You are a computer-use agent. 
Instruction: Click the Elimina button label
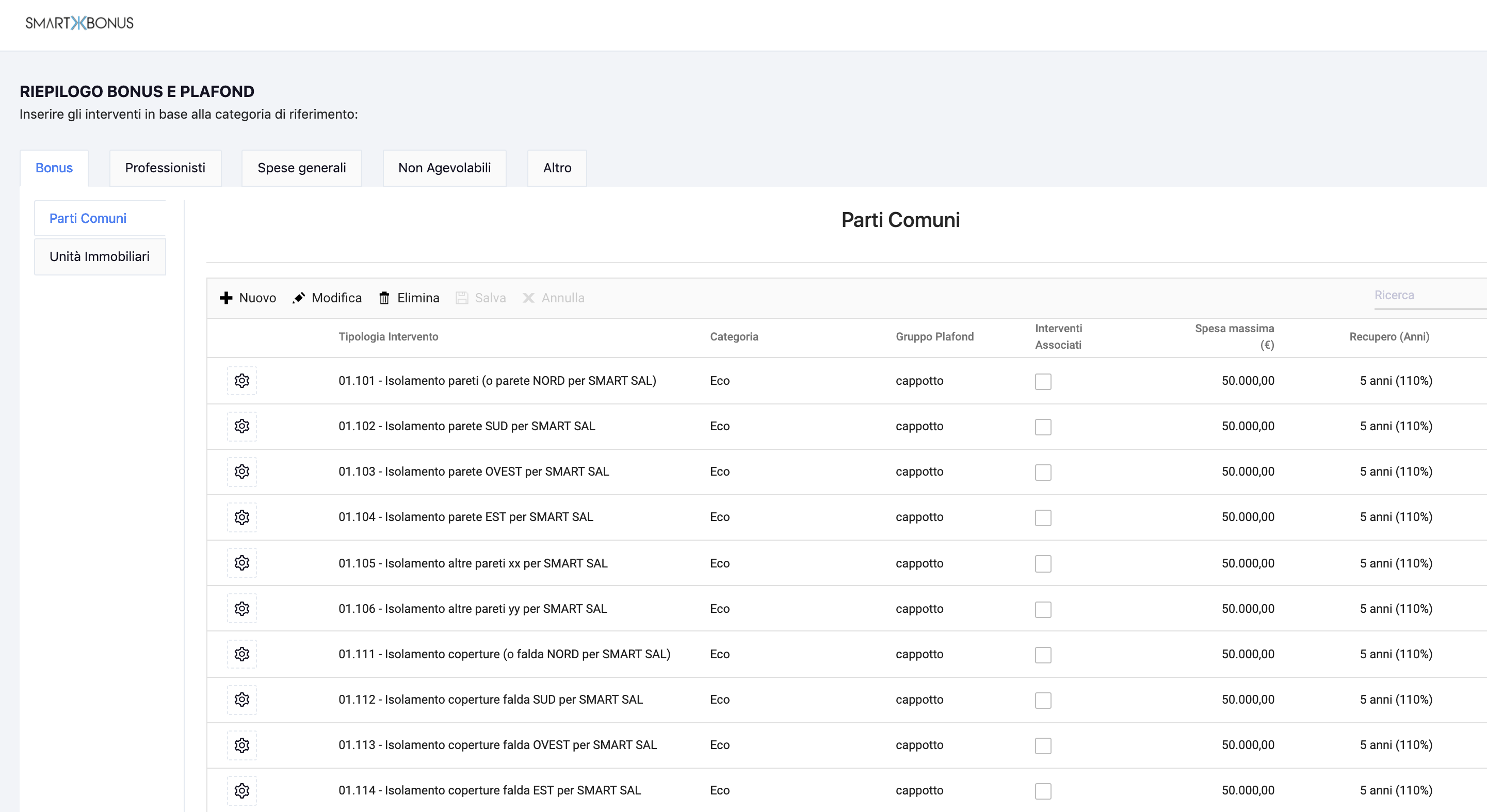point(418,298)
